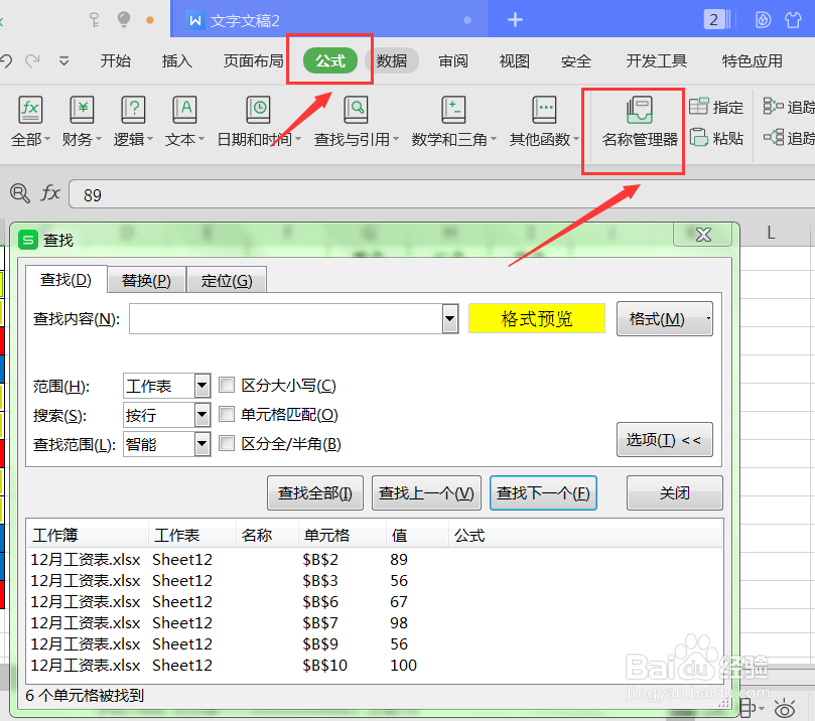This screenshot has height=721, width=815.
Task: Click the 关闭 button in dialog
Action: tap(675, 493)
